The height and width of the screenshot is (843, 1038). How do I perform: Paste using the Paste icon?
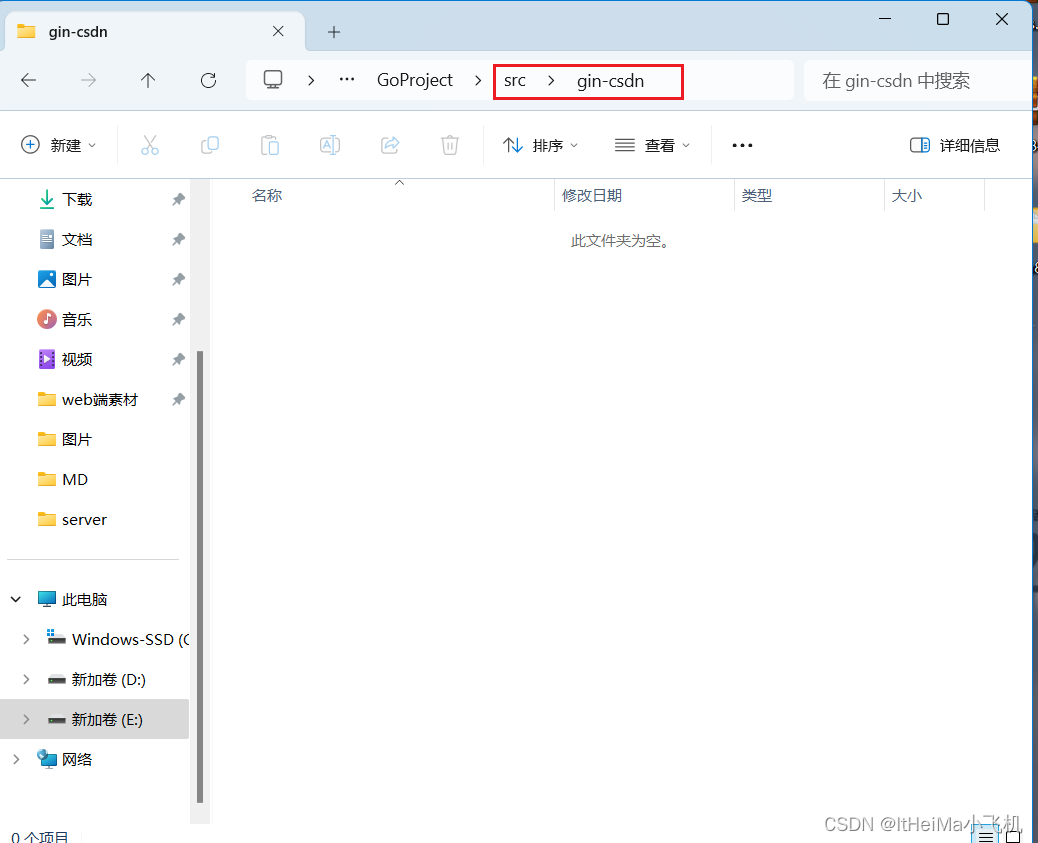(270, 145)
